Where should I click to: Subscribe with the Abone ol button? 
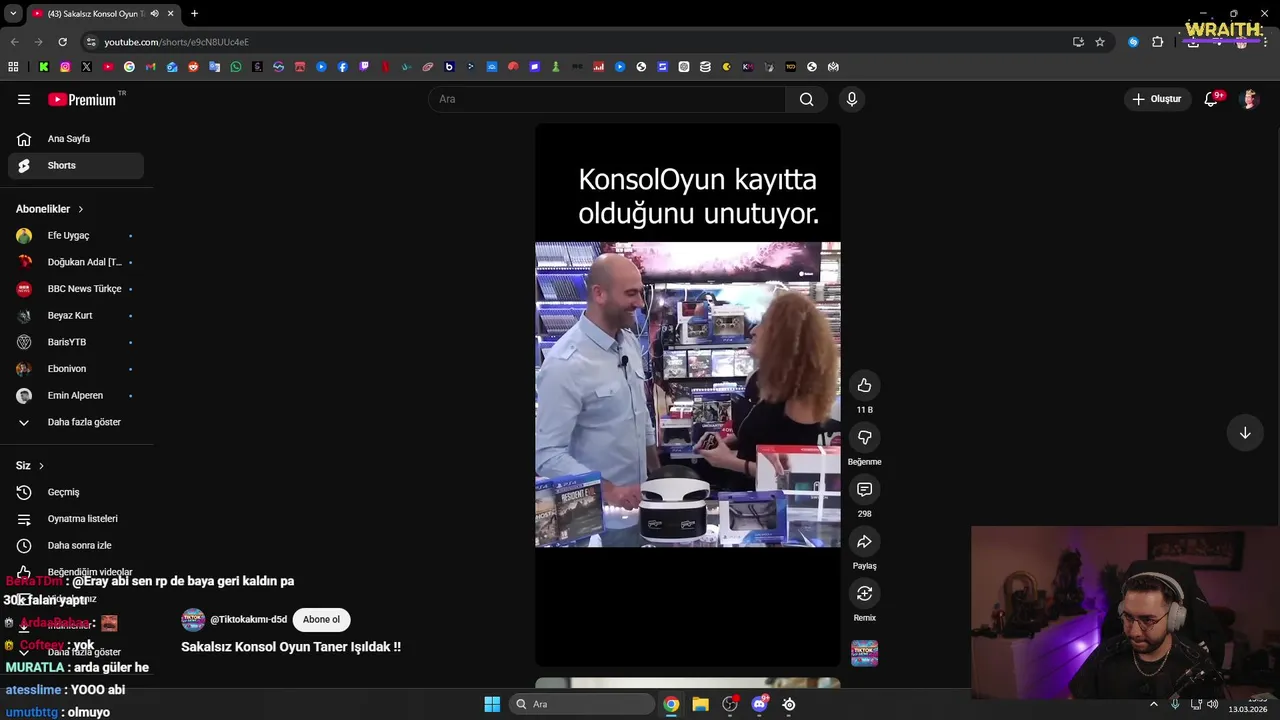point(321,620)
